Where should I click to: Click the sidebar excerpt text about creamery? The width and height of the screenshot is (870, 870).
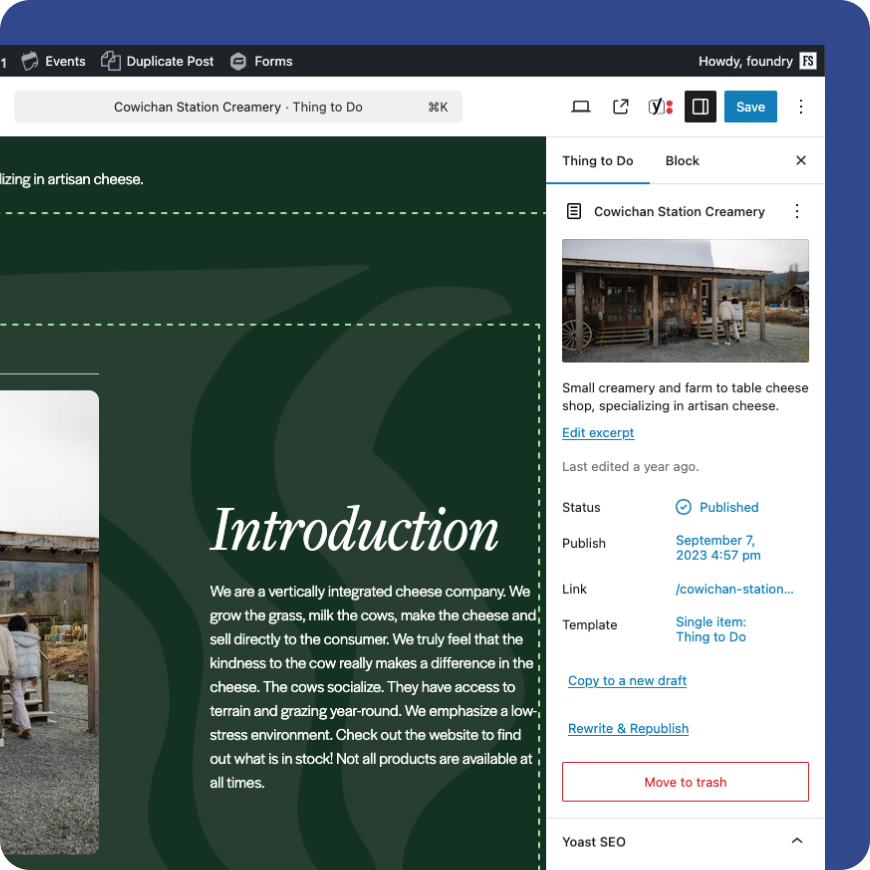click(x=685, y=397)
